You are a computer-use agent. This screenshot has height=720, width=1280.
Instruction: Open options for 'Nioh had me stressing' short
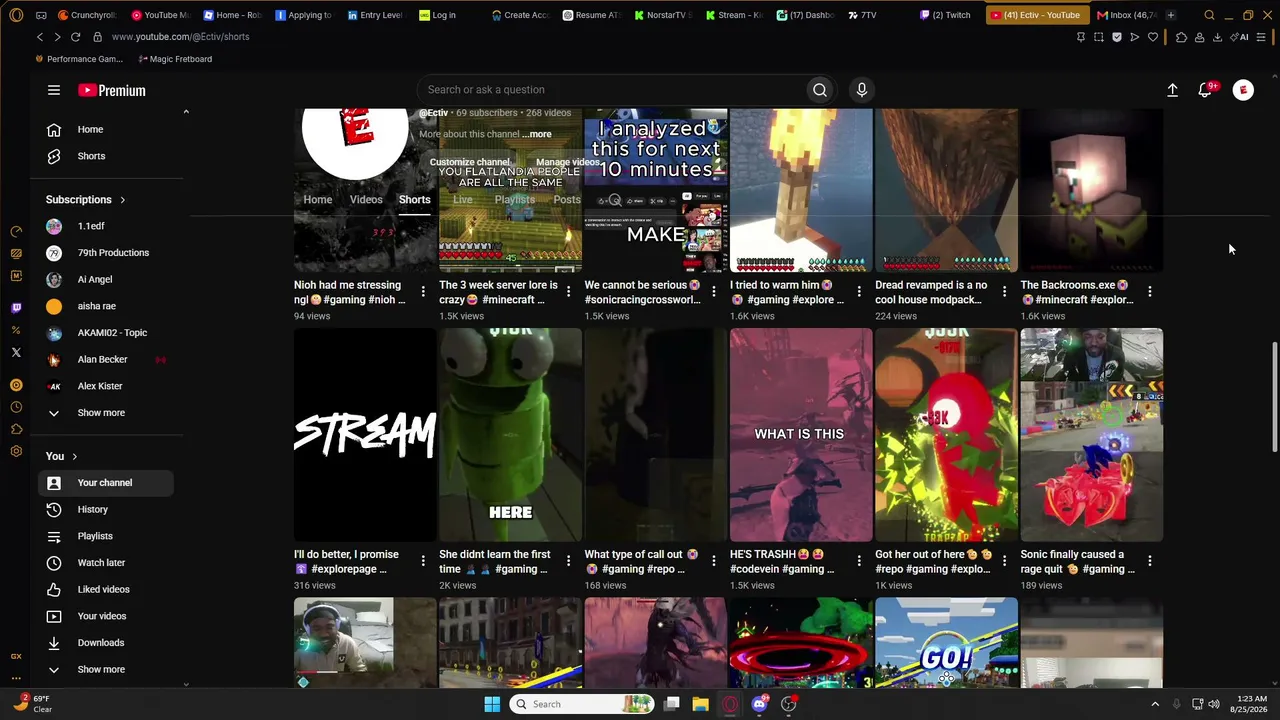pos(423,292)
